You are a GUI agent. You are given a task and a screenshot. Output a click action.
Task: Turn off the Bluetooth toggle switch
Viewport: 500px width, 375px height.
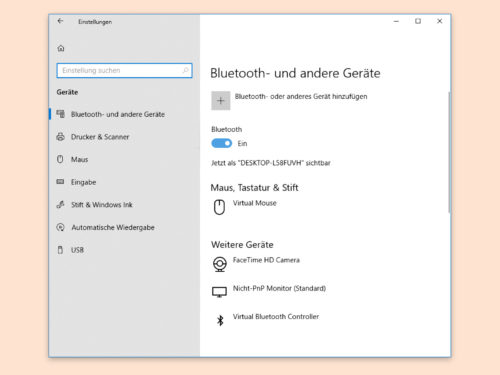tap(222, 143)
